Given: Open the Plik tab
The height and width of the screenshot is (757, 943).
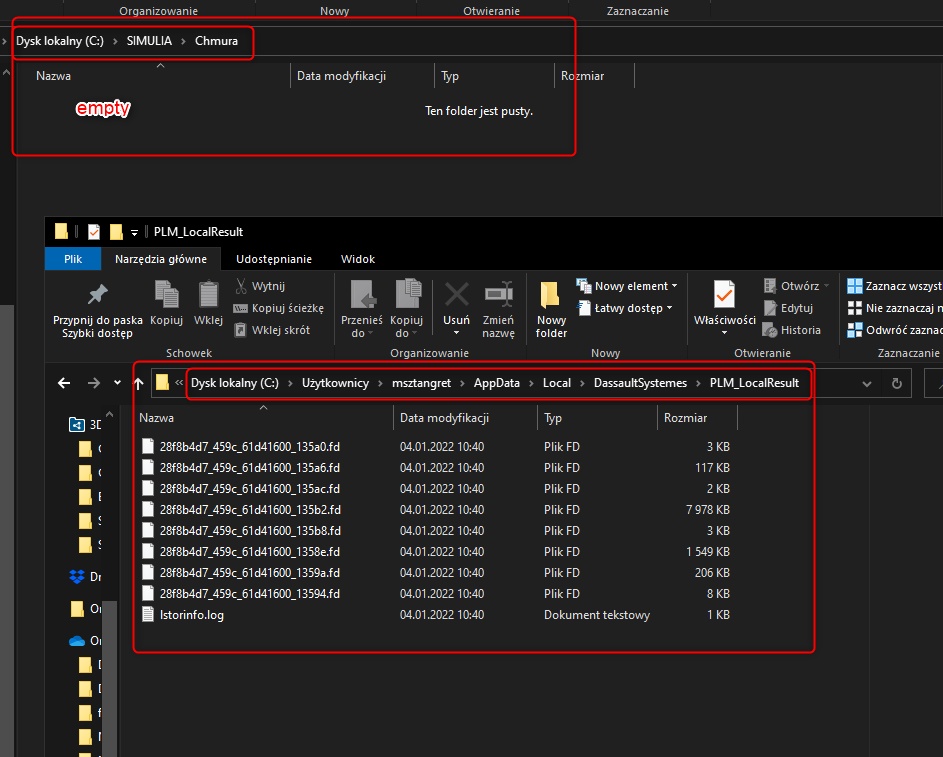Looking at the screenshot, I should tap(73, 259).
